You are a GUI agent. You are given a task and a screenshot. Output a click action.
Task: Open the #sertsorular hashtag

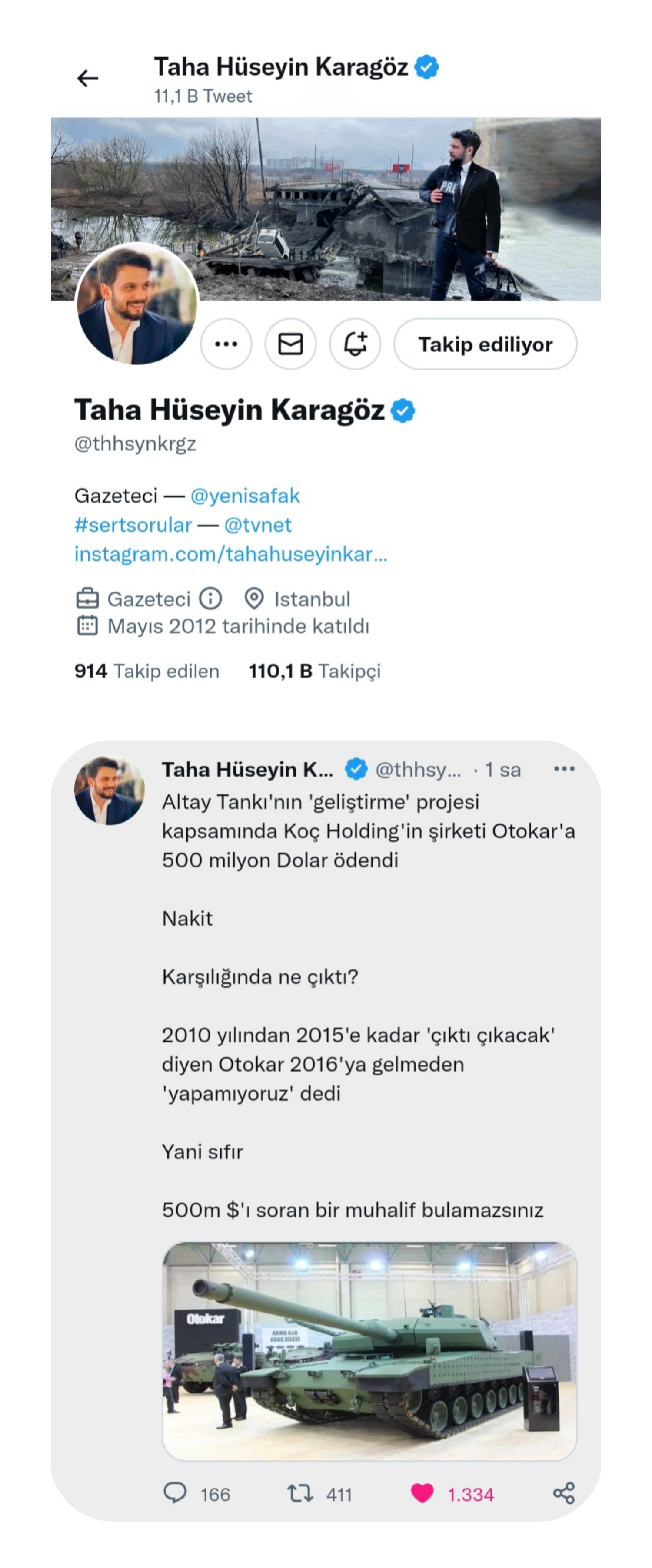coord(133,525)
